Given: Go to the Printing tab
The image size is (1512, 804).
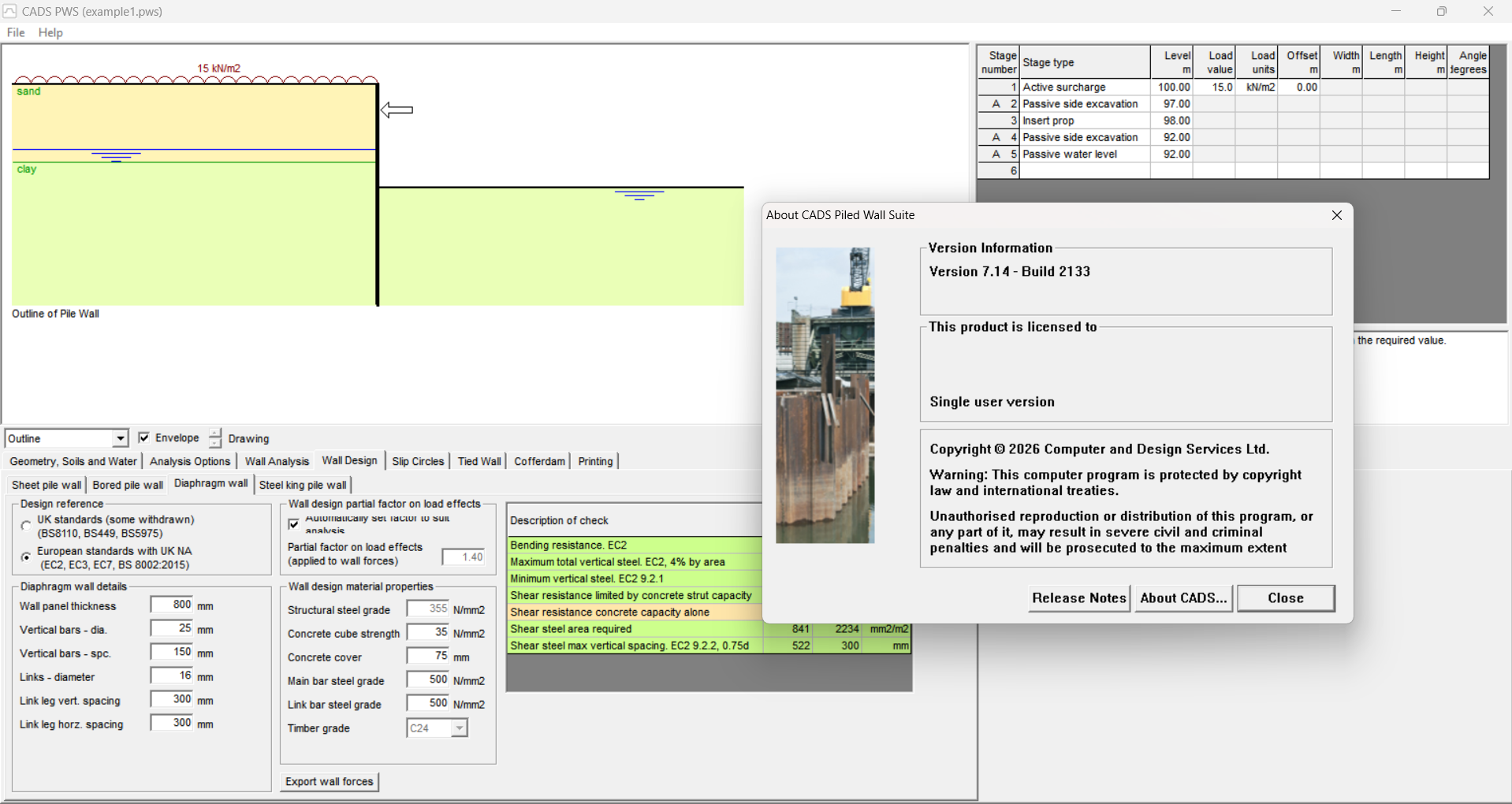Looking at the screenshot, I should [595, 461].
